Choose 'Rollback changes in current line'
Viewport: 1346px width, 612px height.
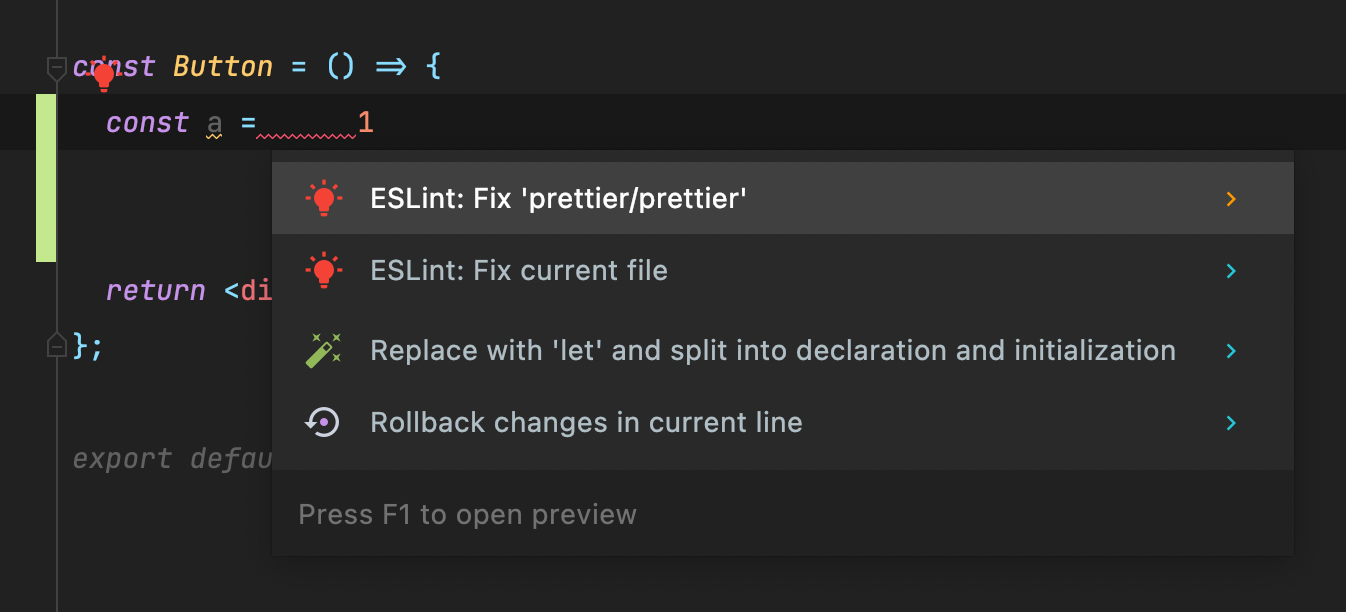tap(586, 423)
